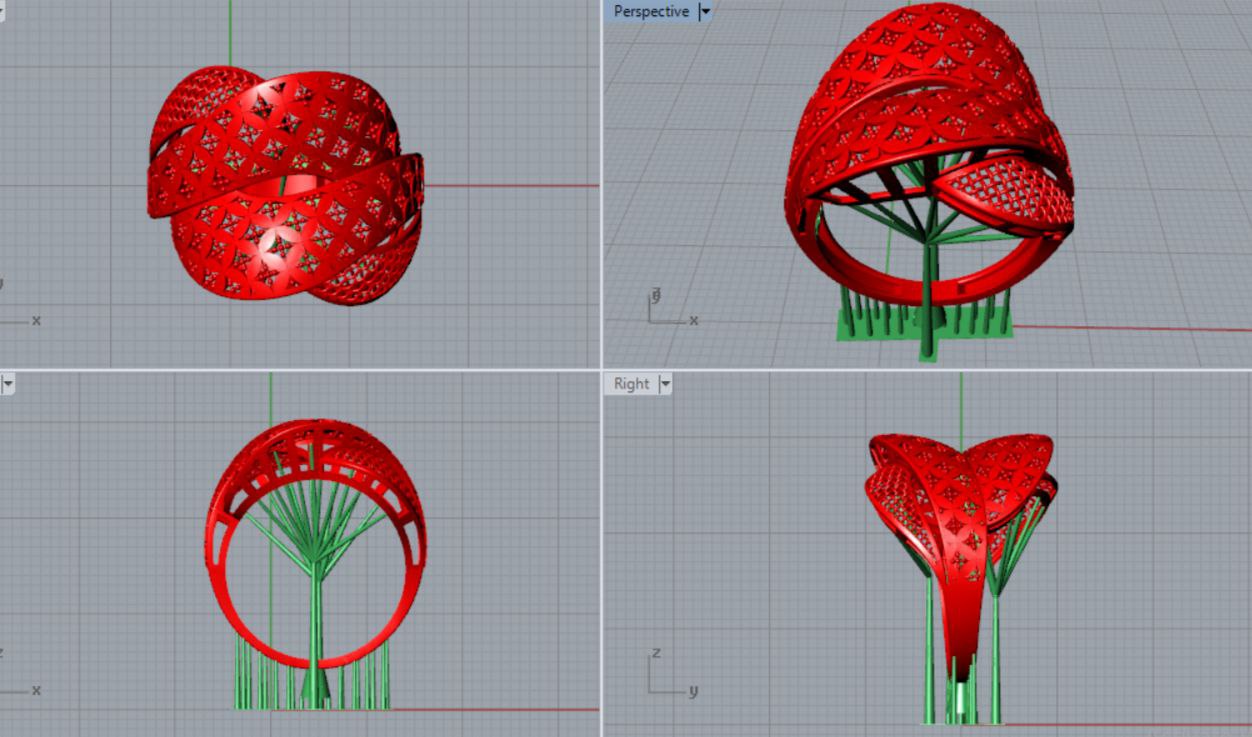Select the red ring in the top-left viewport
1252x737 pixels.
(285, 185)
